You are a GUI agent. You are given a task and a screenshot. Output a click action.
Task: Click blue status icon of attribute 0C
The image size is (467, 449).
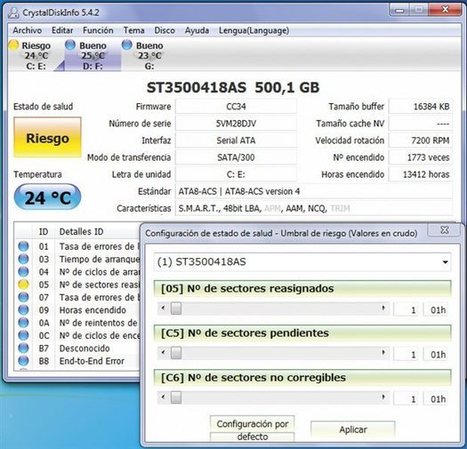(x=23, y=335)
